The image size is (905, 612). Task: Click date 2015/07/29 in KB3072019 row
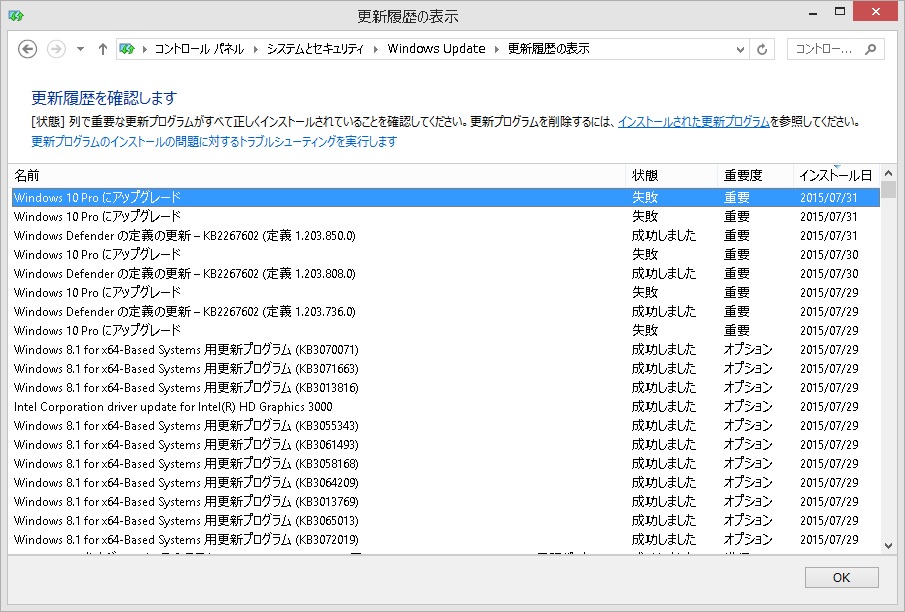pos(829,540)
